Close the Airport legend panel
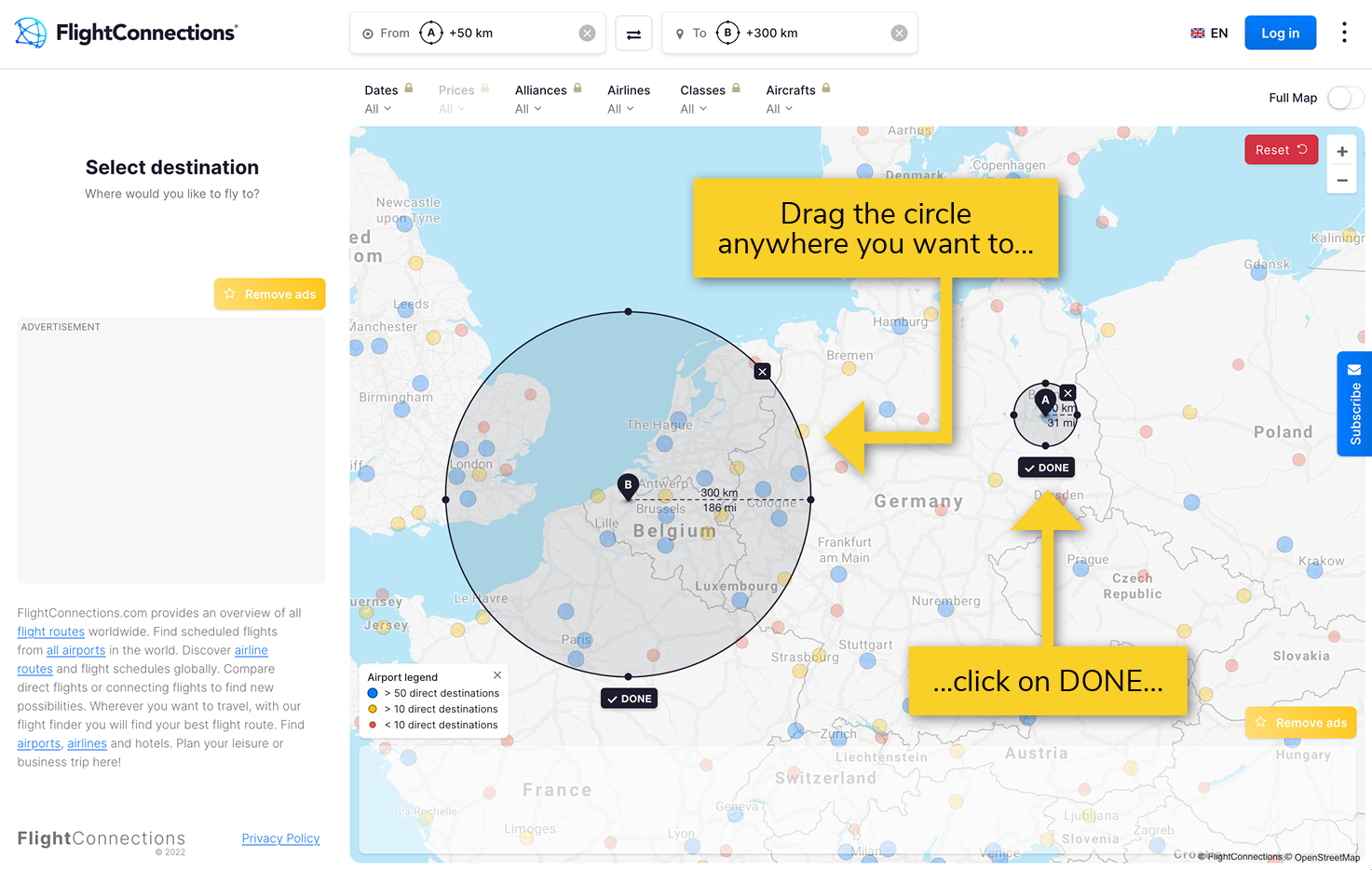 pos(497,675)
